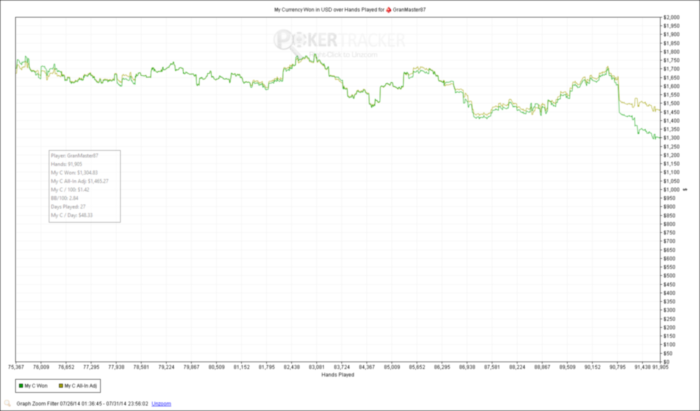Click the "BB/100: 2.84" line

[x=65, y=198]
